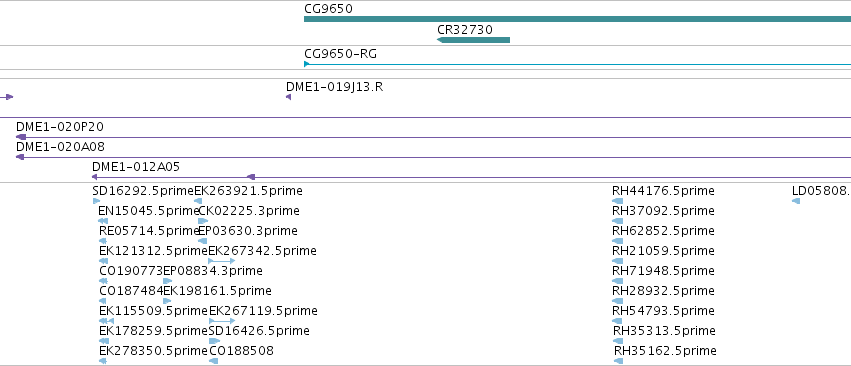Select the RH28932.5prime label

tap(663, 291)
